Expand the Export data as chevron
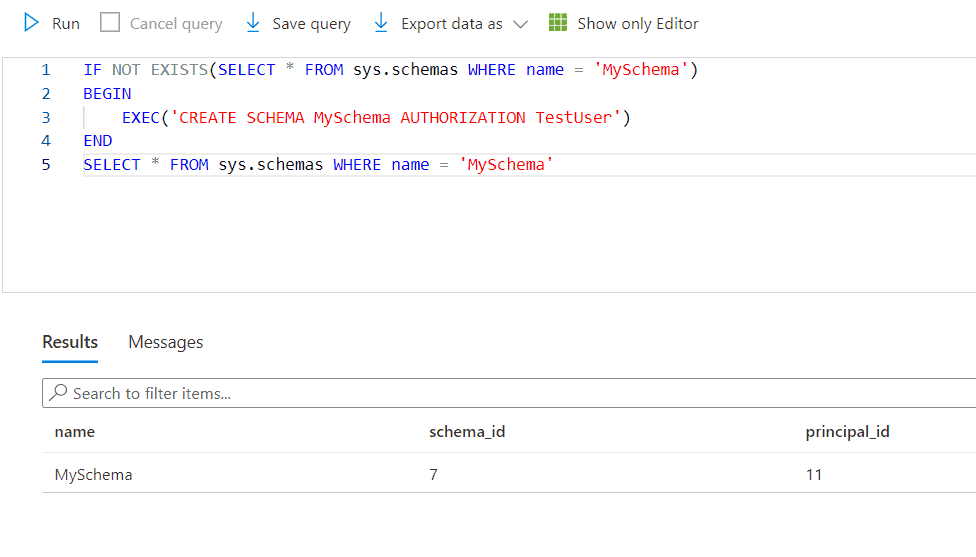This screenshot has height=557, width=976. (520, 24)
